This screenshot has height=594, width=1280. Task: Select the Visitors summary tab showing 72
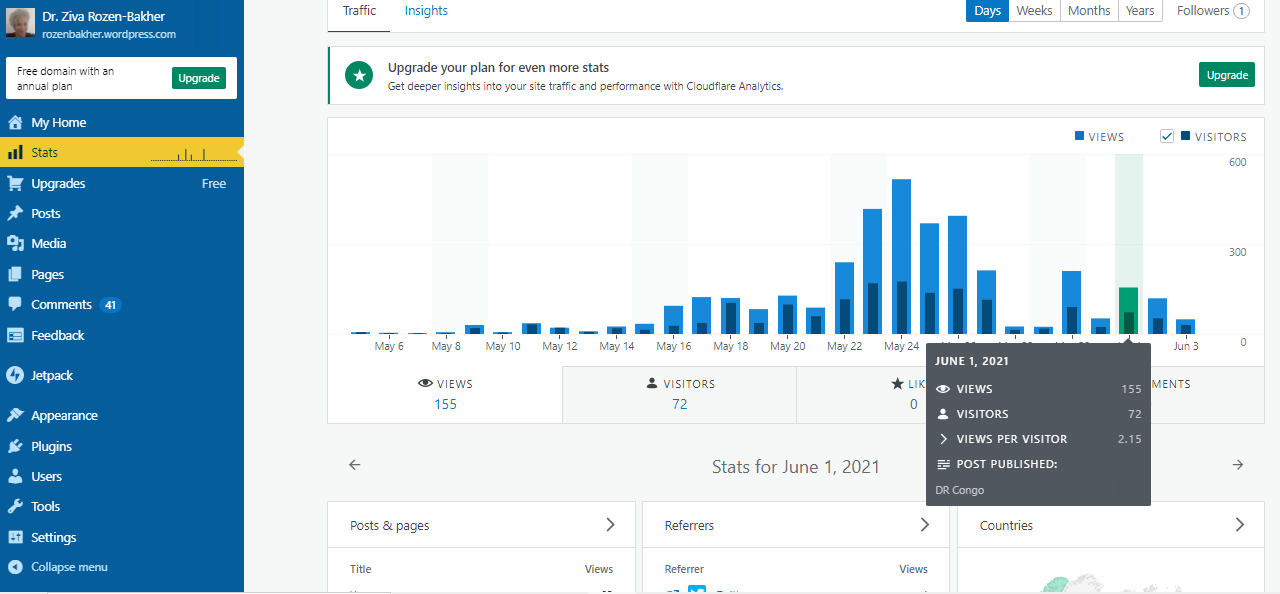(680, 394)
